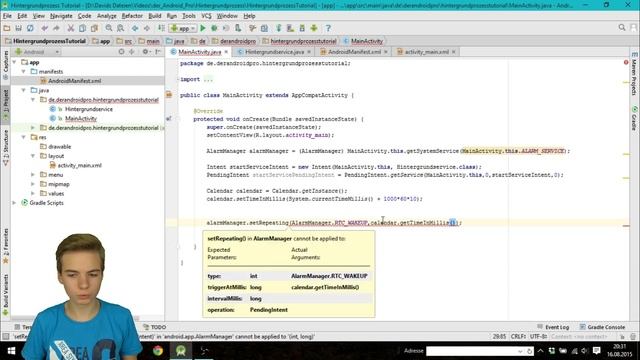The image size is (640, 360).
Task: Open the TODO tool window
Action: [155, 327]
